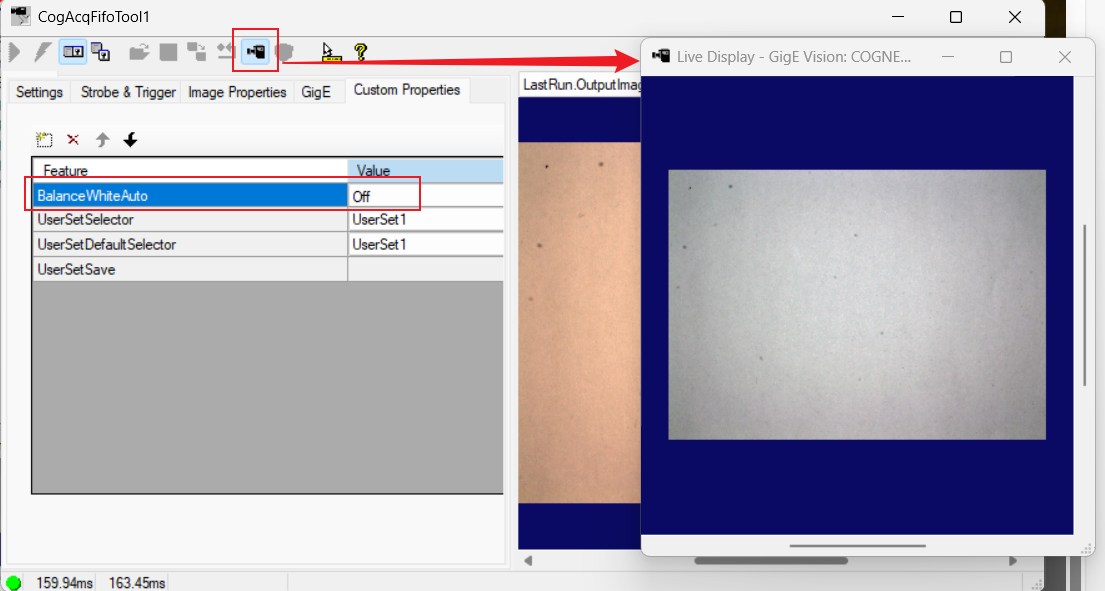
Task: Click the horizontal scrollbar left arrow of image display
Action: (528, 561)
